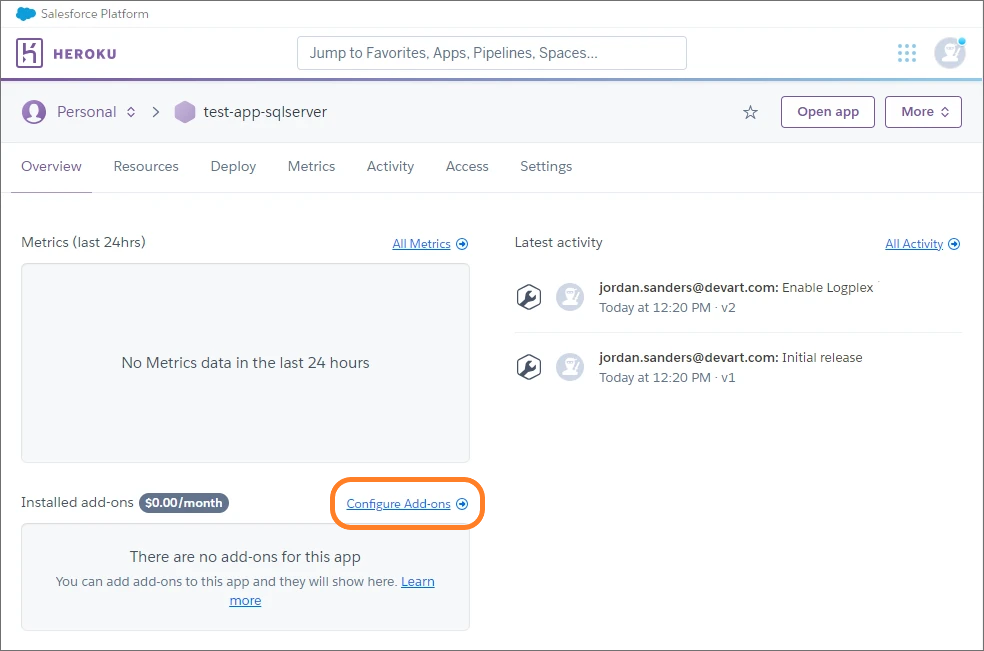Follow the All Activity link
The height and width of the screenshot is (651, 984).
coord(914,244)
